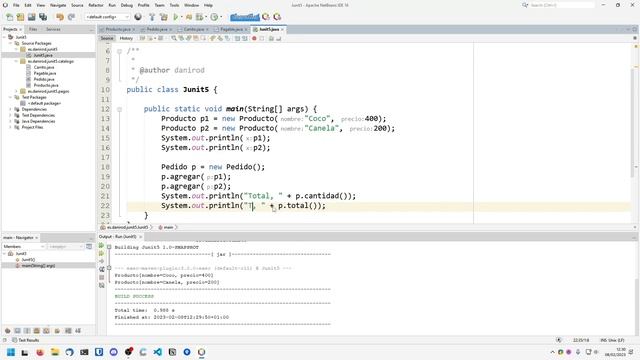Run the project with green play icon

point(176,17)
